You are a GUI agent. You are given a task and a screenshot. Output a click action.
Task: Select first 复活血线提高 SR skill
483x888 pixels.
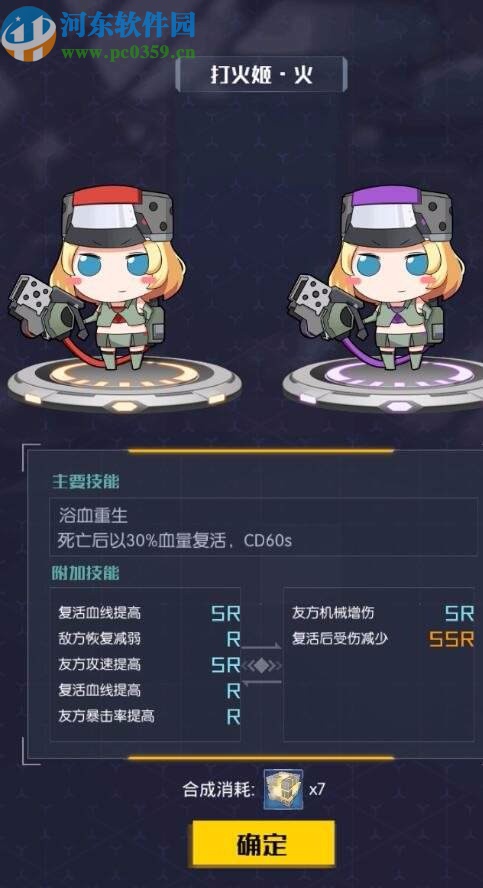pyautogui.click(x=149, y=613)
